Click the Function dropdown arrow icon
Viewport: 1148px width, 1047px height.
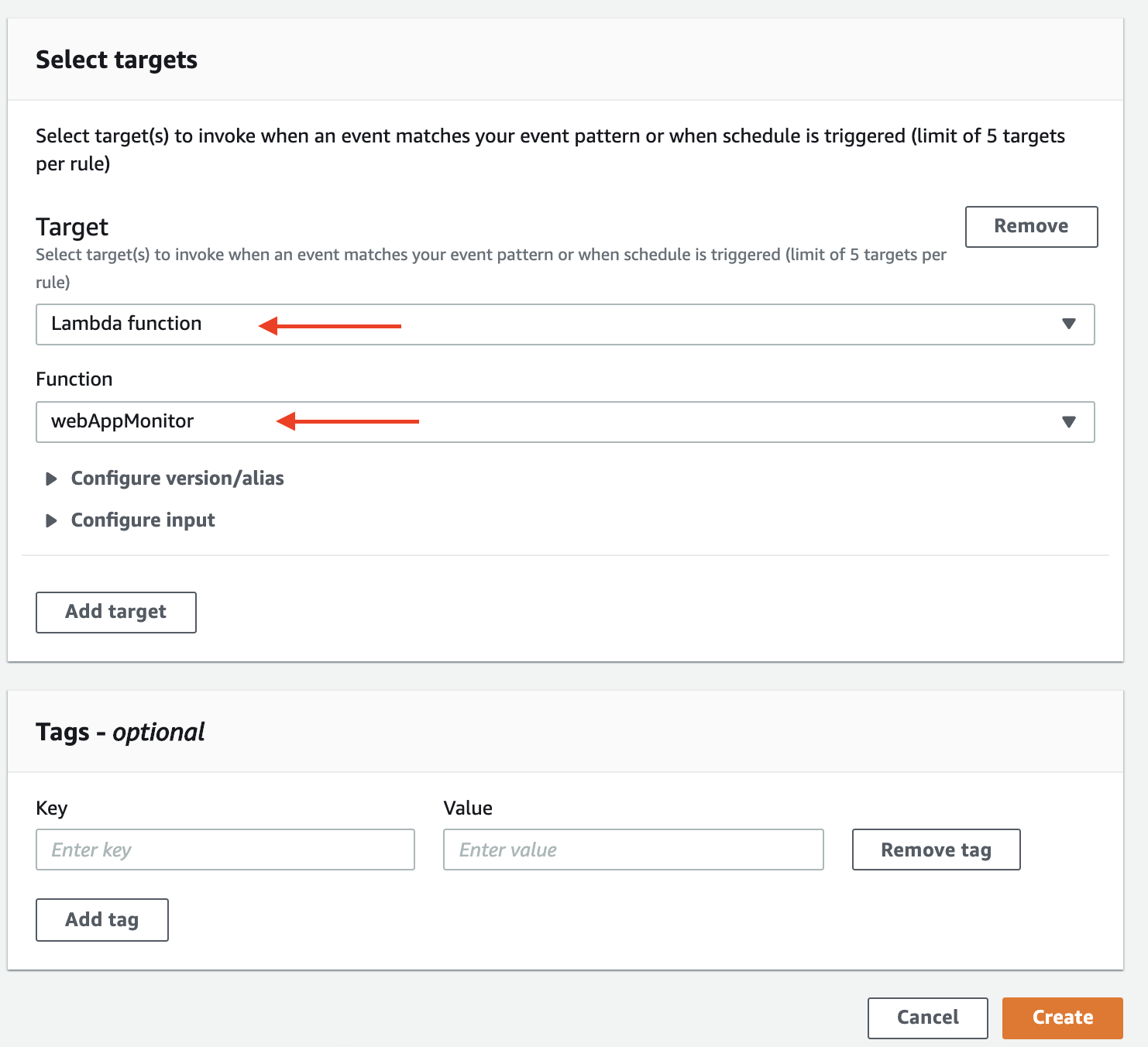click(x=1069, y=421)
